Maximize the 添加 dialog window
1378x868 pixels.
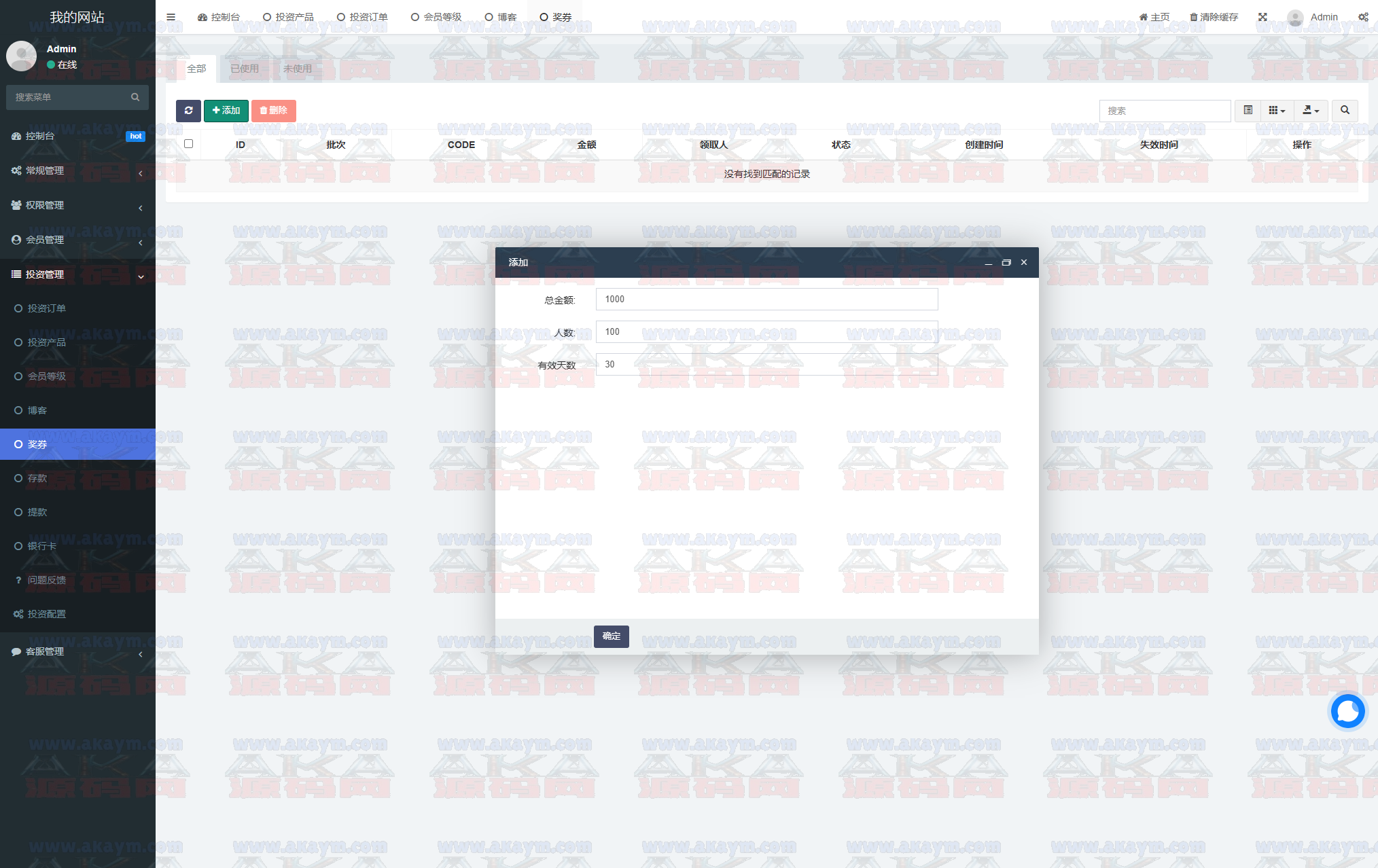click(x=1006, y=262)
